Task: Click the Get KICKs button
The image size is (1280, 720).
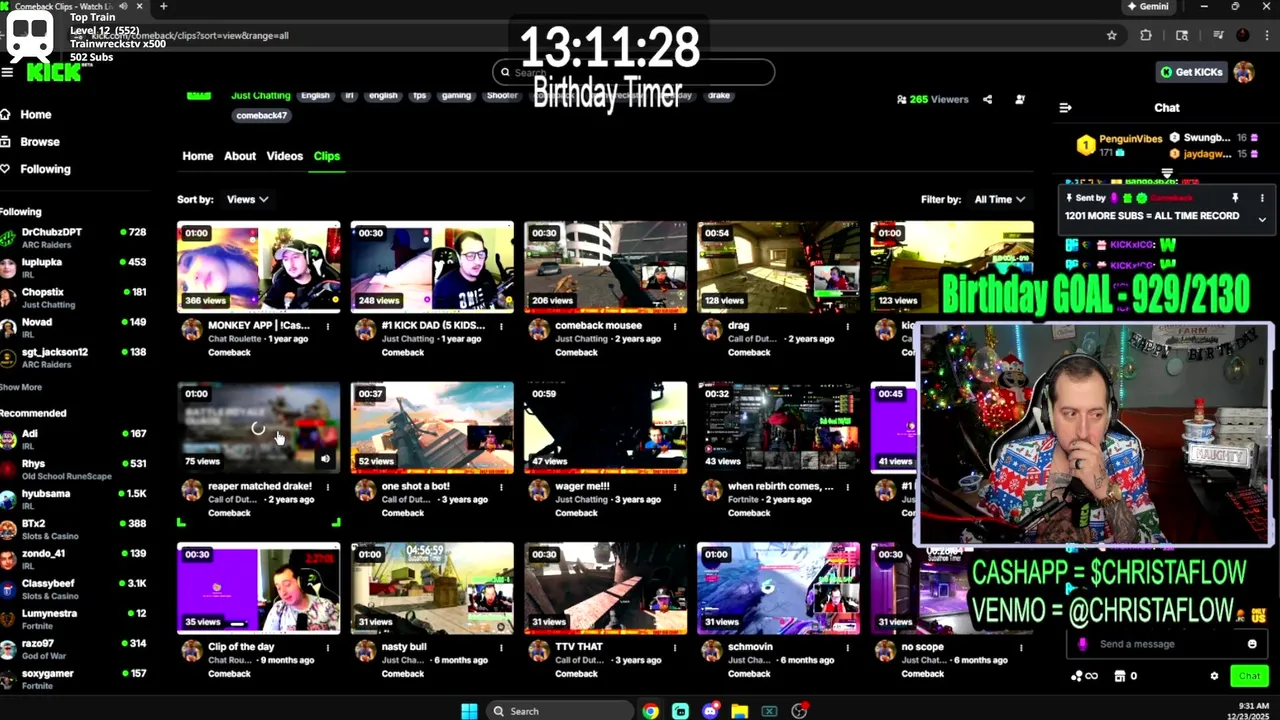Action: 1192,72
